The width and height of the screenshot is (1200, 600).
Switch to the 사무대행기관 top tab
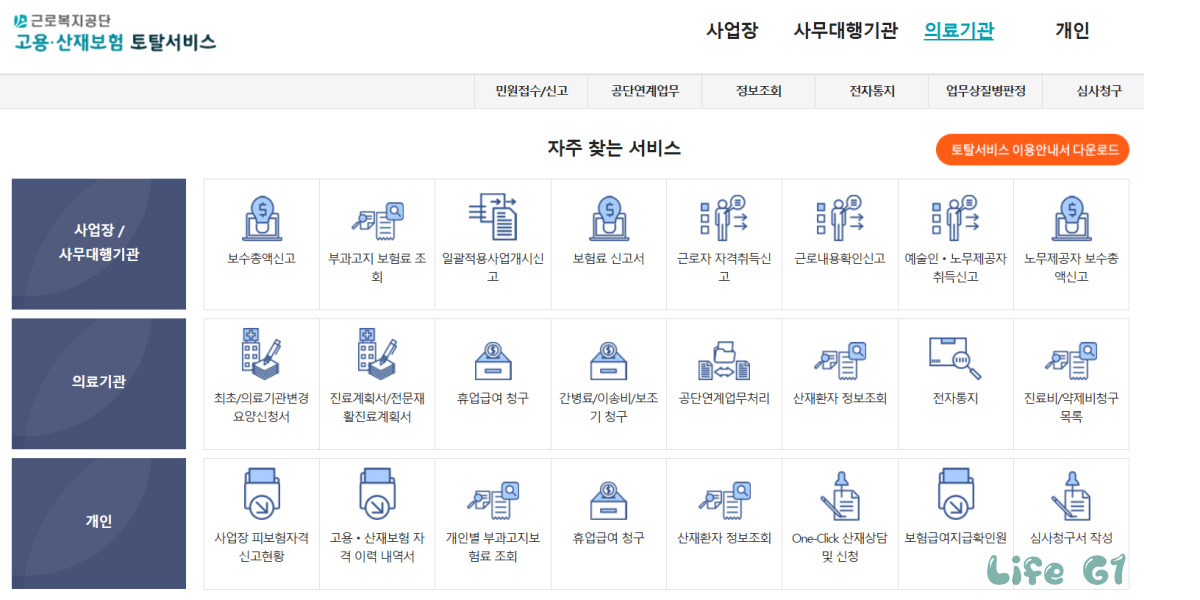(x=846, y=30)
